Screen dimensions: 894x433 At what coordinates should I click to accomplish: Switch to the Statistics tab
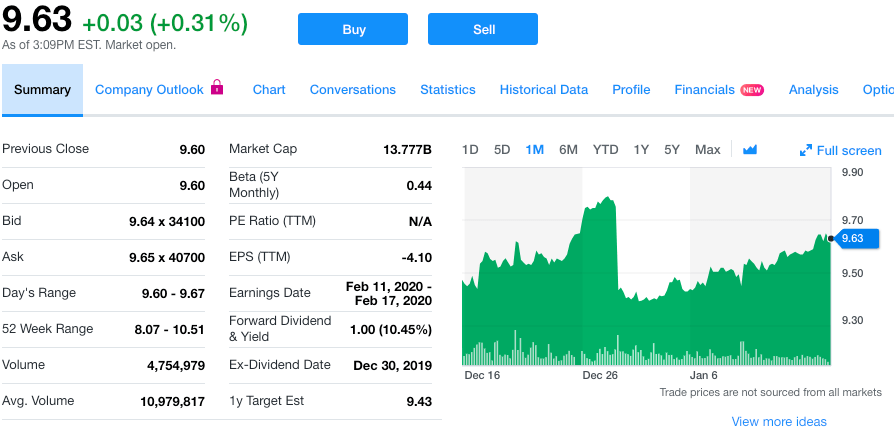tap(447, 90)
